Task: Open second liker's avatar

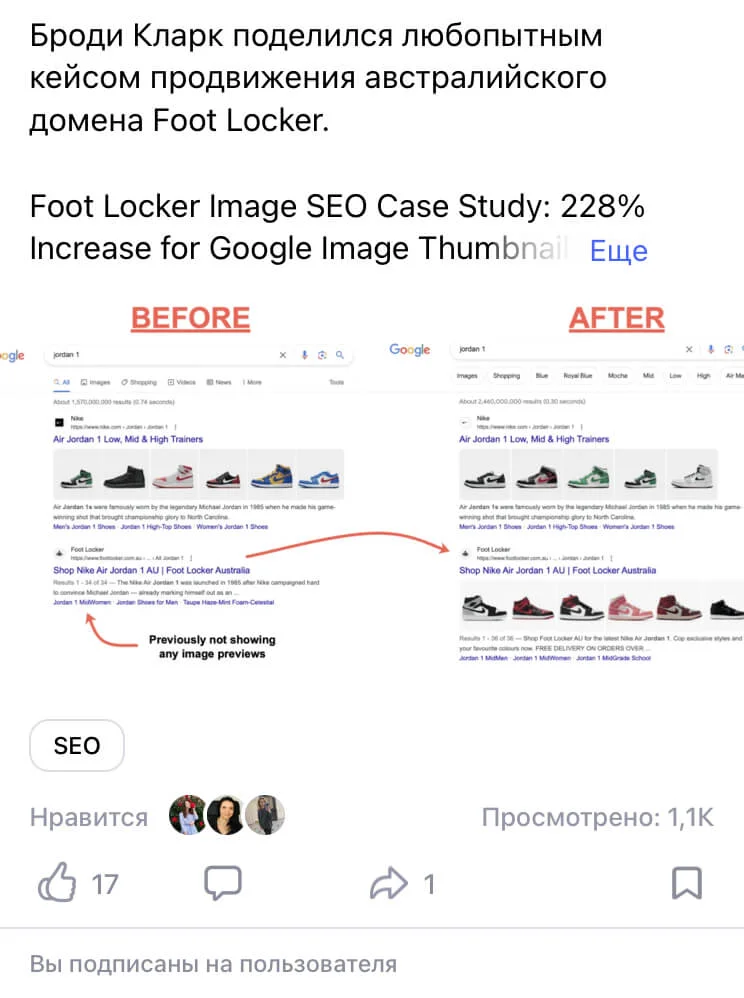Action: [226, 815]
